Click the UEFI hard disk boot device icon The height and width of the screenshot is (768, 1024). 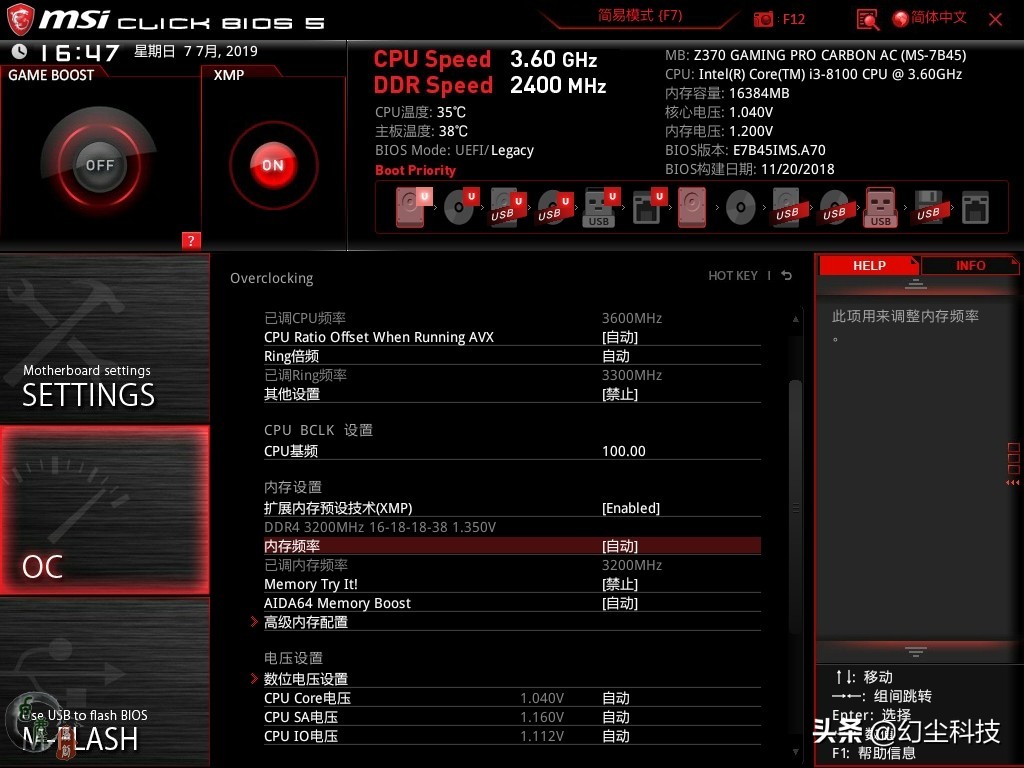coord(413,207)
